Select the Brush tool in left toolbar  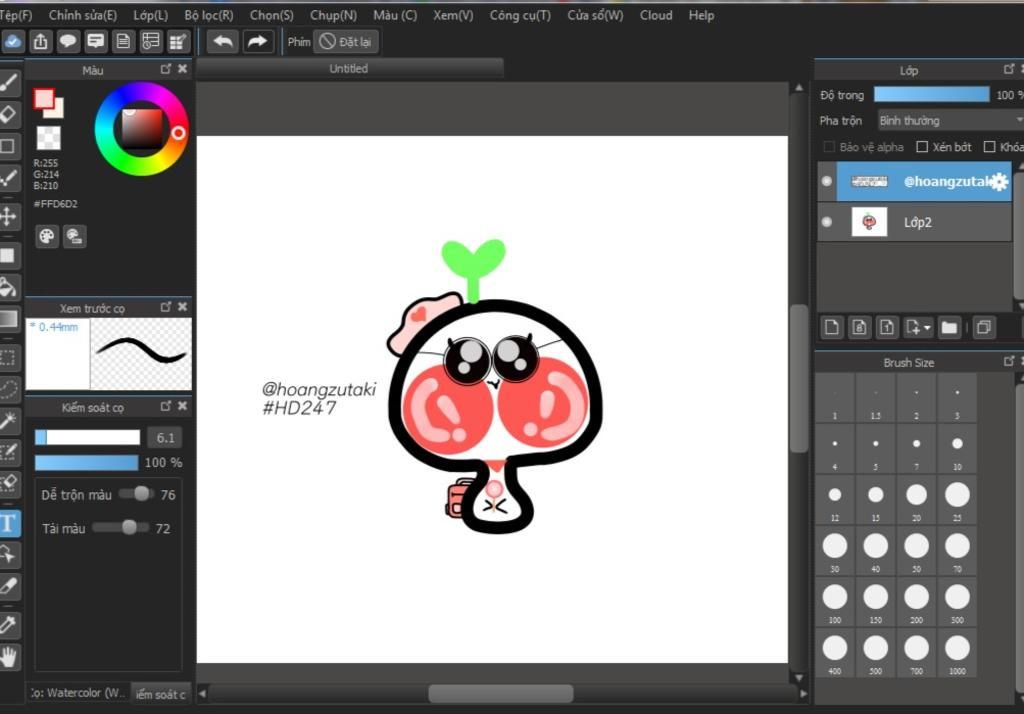tap(8, 83)
